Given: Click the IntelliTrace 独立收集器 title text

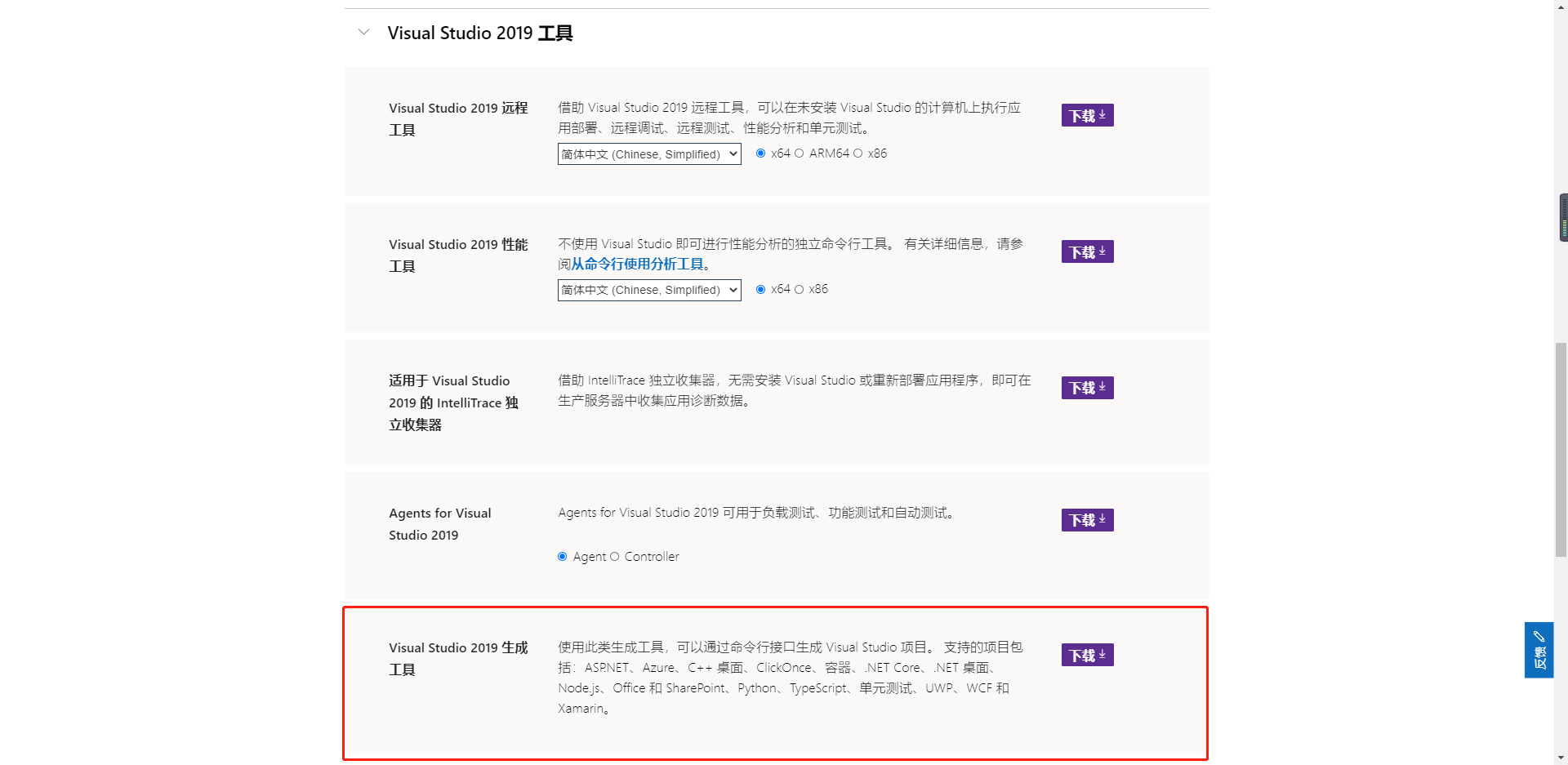Looking at the screenshot, I should 453,403.
